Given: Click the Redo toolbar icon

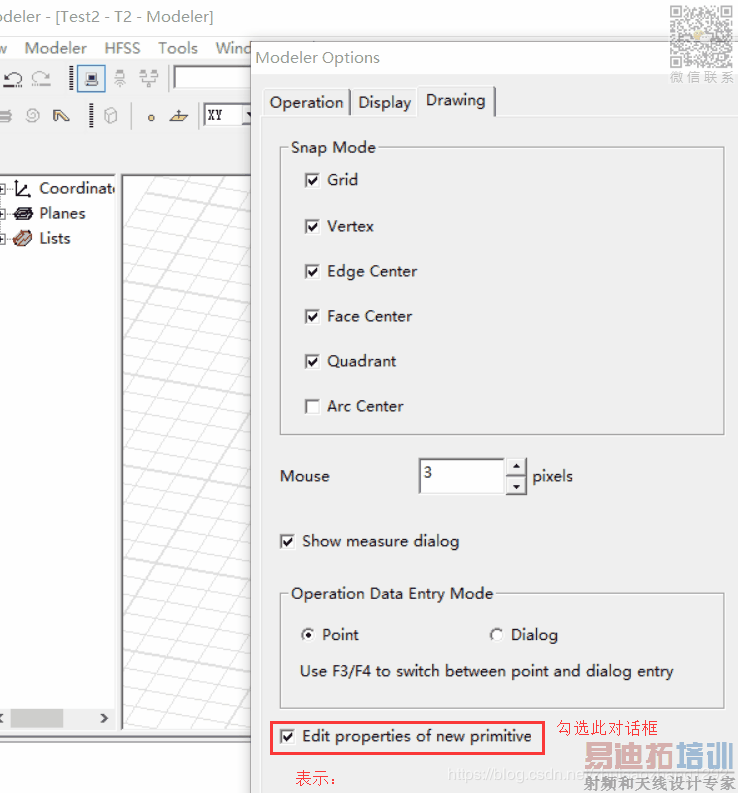Looking at the screenshot, I should click(x=40, y=78).
